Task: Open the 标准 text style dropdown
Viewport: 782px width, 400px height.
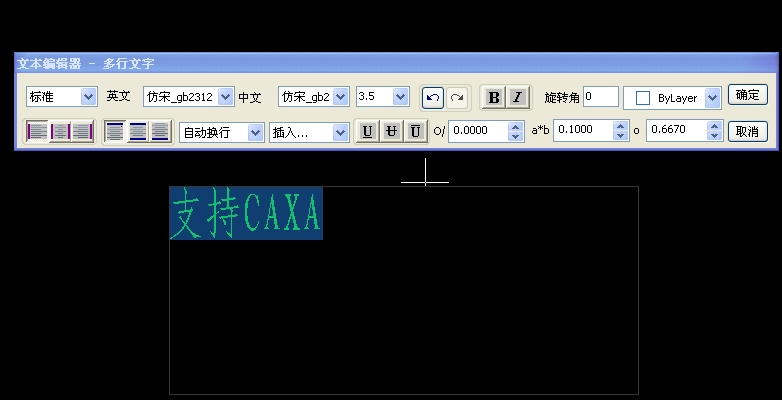Action: click(88, 97)
